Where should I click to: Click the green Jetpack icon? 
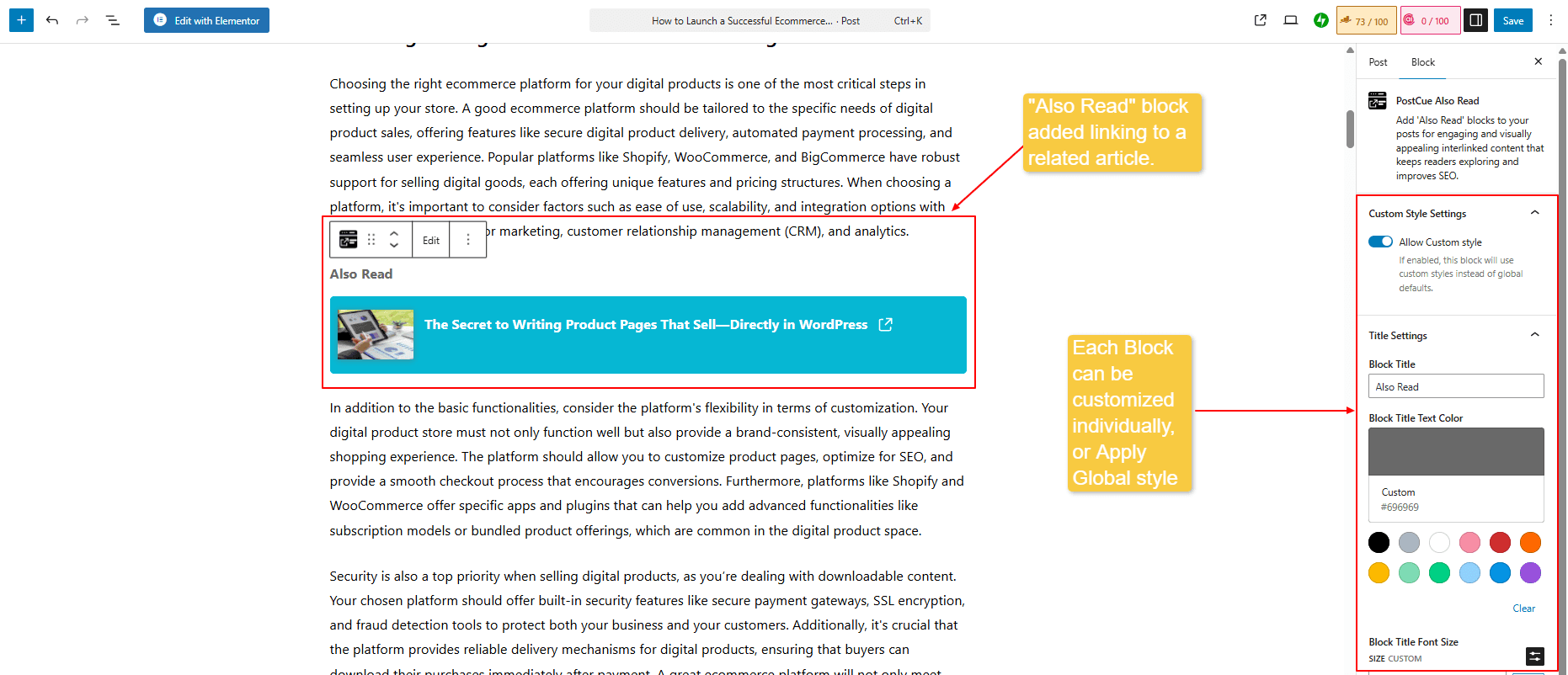click(1321, 20)
